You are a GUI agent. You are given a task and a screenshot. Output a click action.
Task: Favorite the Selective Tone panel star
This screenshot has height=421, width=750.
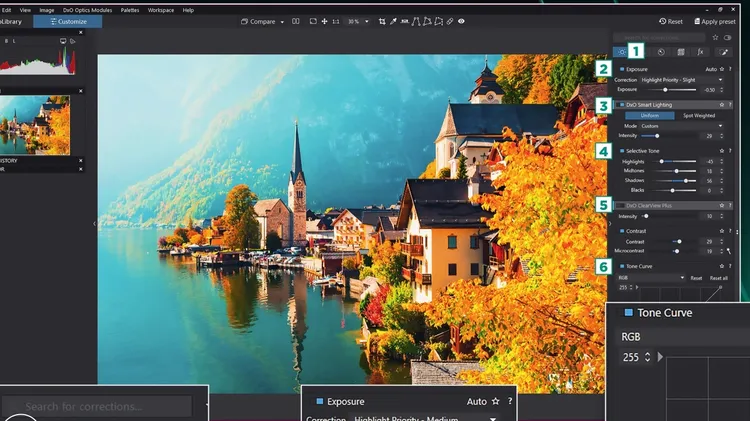tap(722, 150)
